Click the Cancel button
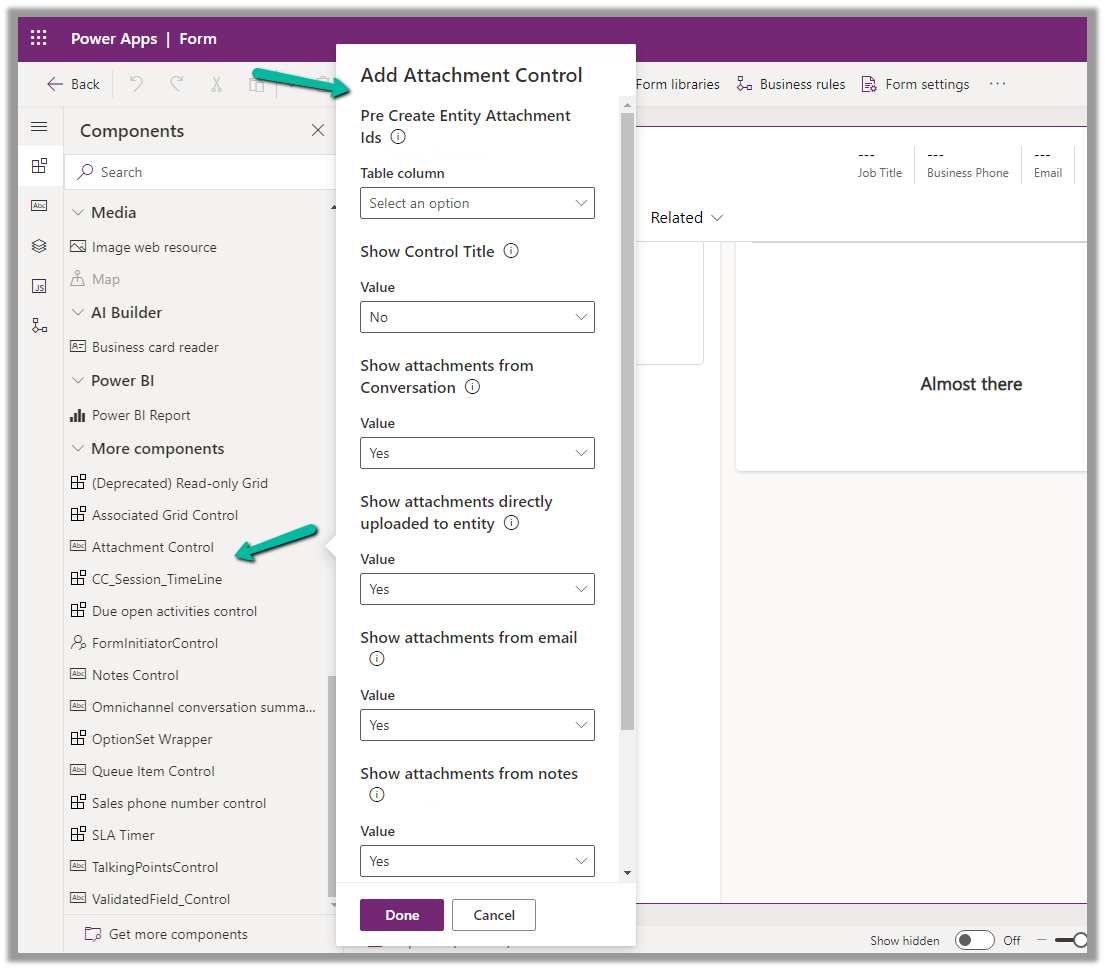Viewport: 1105px width, 970px height. pyautogui.click(x=494, y=915)
